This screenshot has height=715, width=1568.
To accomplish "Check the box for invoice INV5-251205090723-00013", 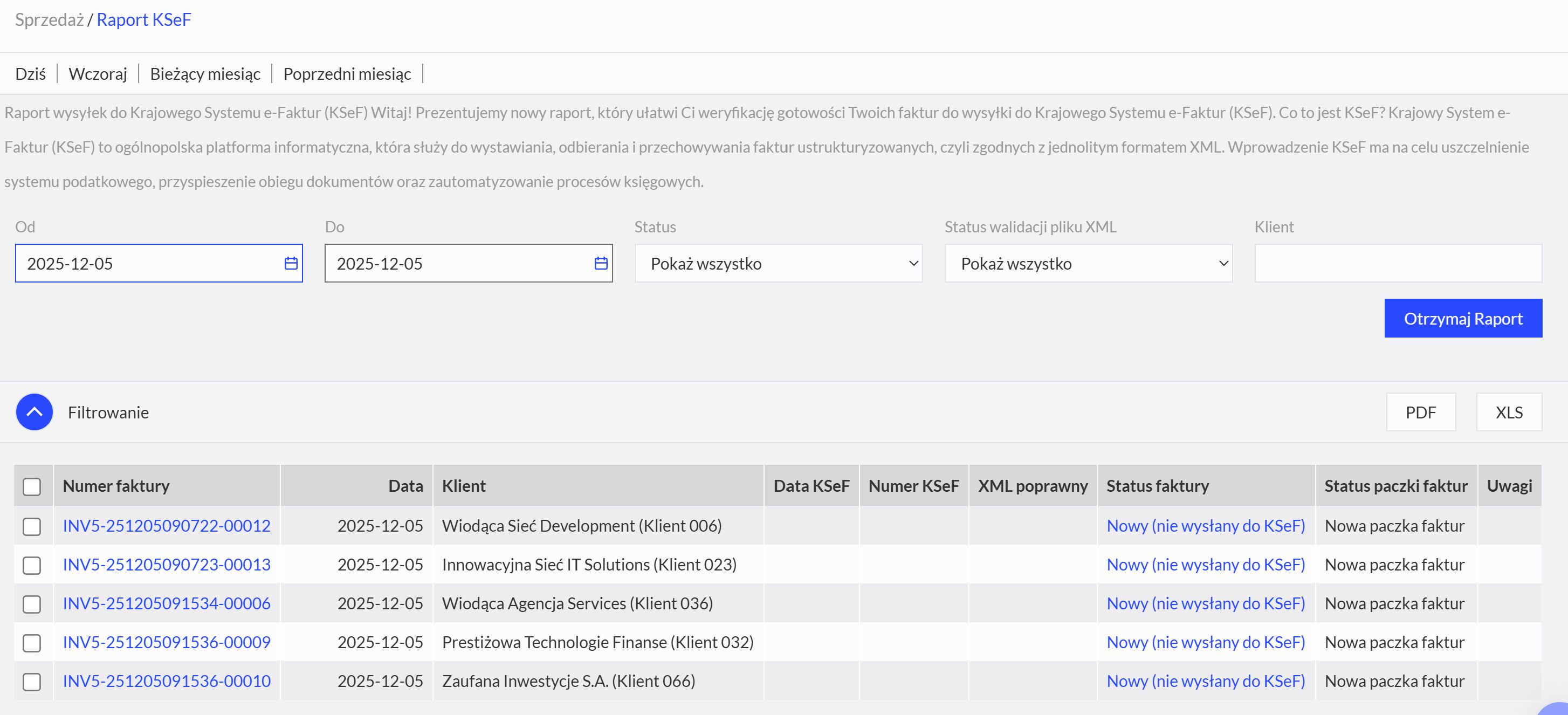I will (x=32, y=565).
